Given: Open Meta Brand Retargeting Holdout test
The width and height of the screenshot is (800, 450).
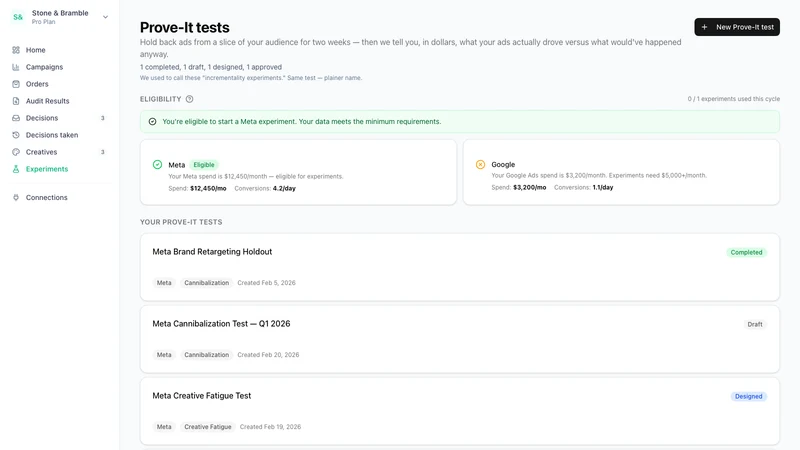Looking at the screenshot, I should 460,267.
